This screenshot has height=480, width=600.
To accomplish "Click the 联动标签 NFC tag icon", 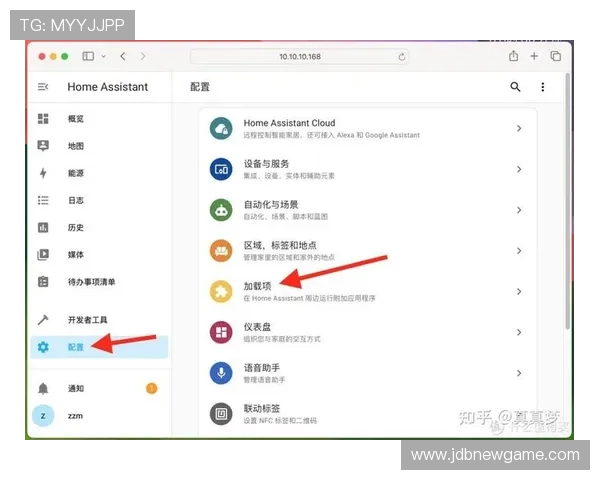I will click(221, 414).
